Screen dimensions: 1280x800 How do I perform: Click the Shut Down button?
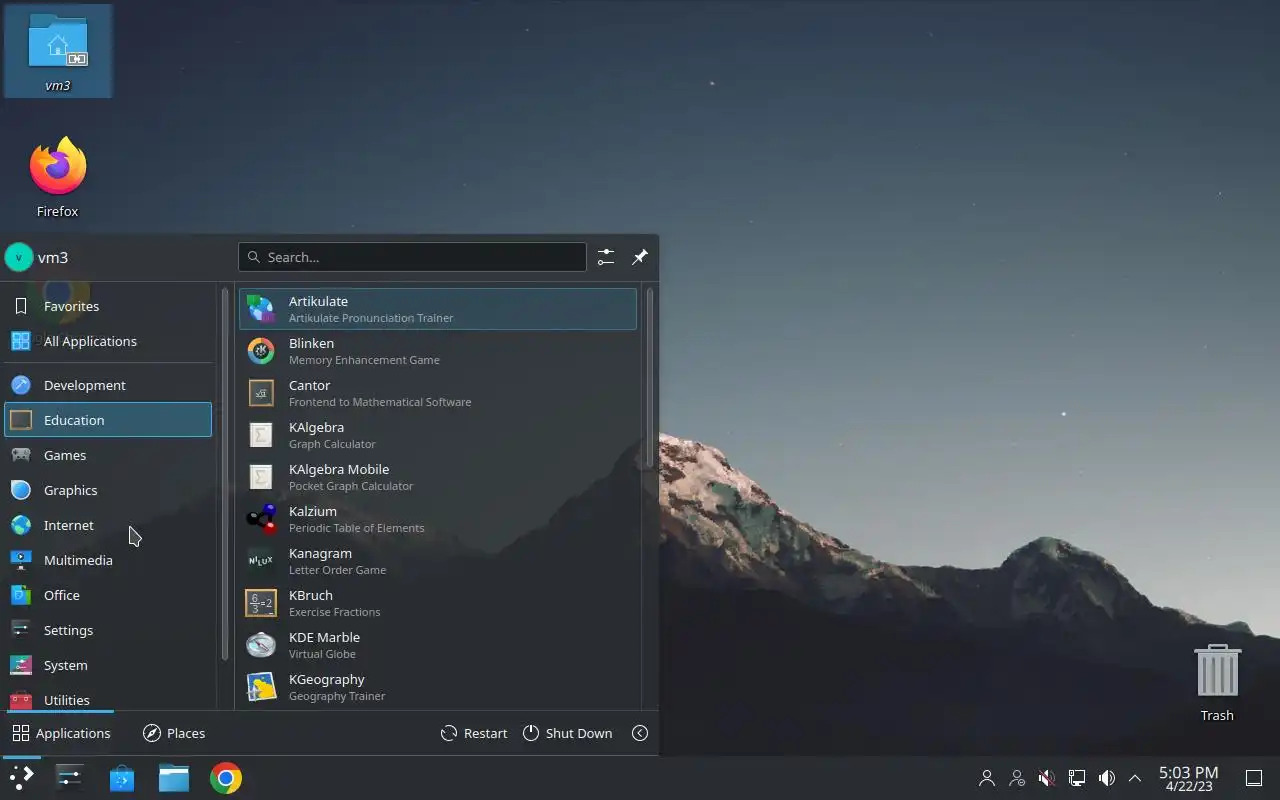tap(567, 733)
